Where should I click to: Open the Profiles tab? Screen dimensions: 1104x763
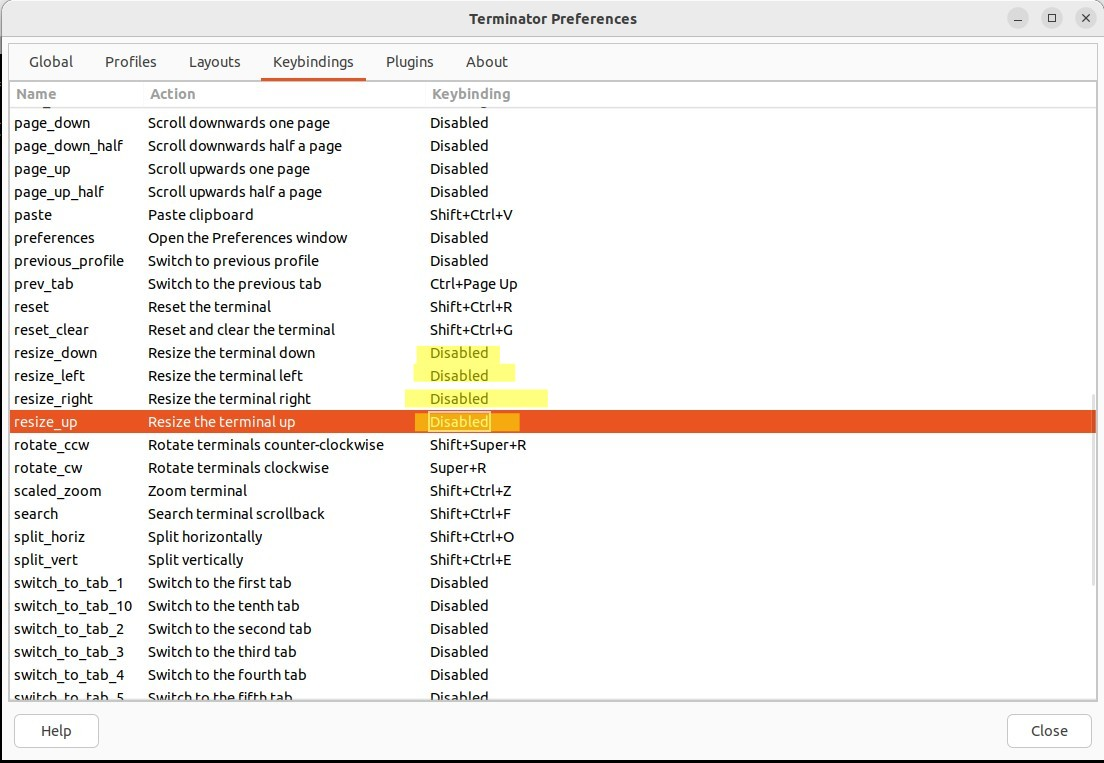coord(130,62)
